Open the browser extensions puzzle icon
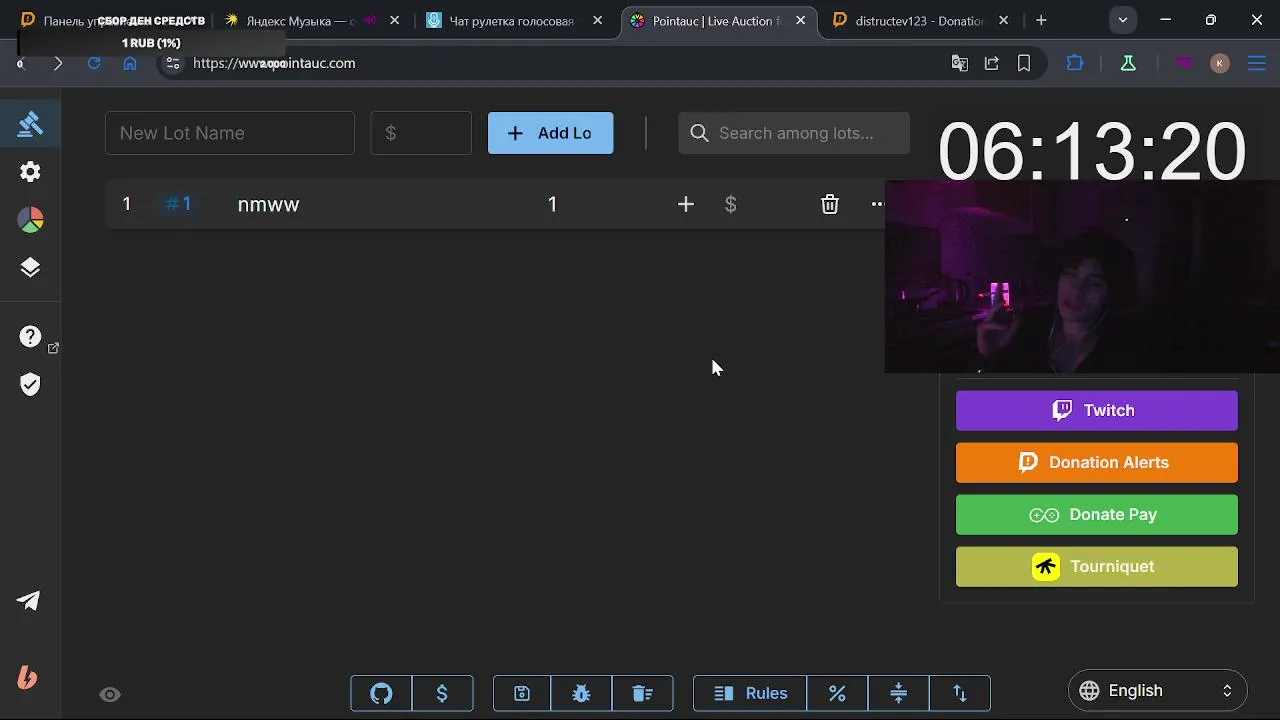 pyautogui.click(x=1075, y=63)
